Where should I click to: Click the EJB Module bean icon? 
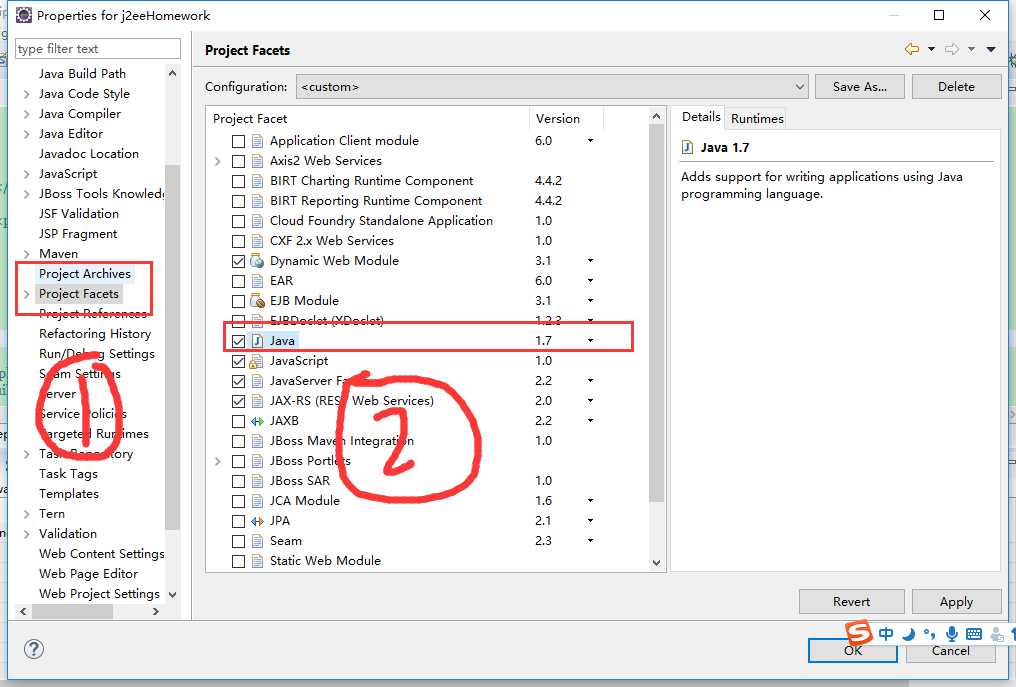[x=257, y=301]
